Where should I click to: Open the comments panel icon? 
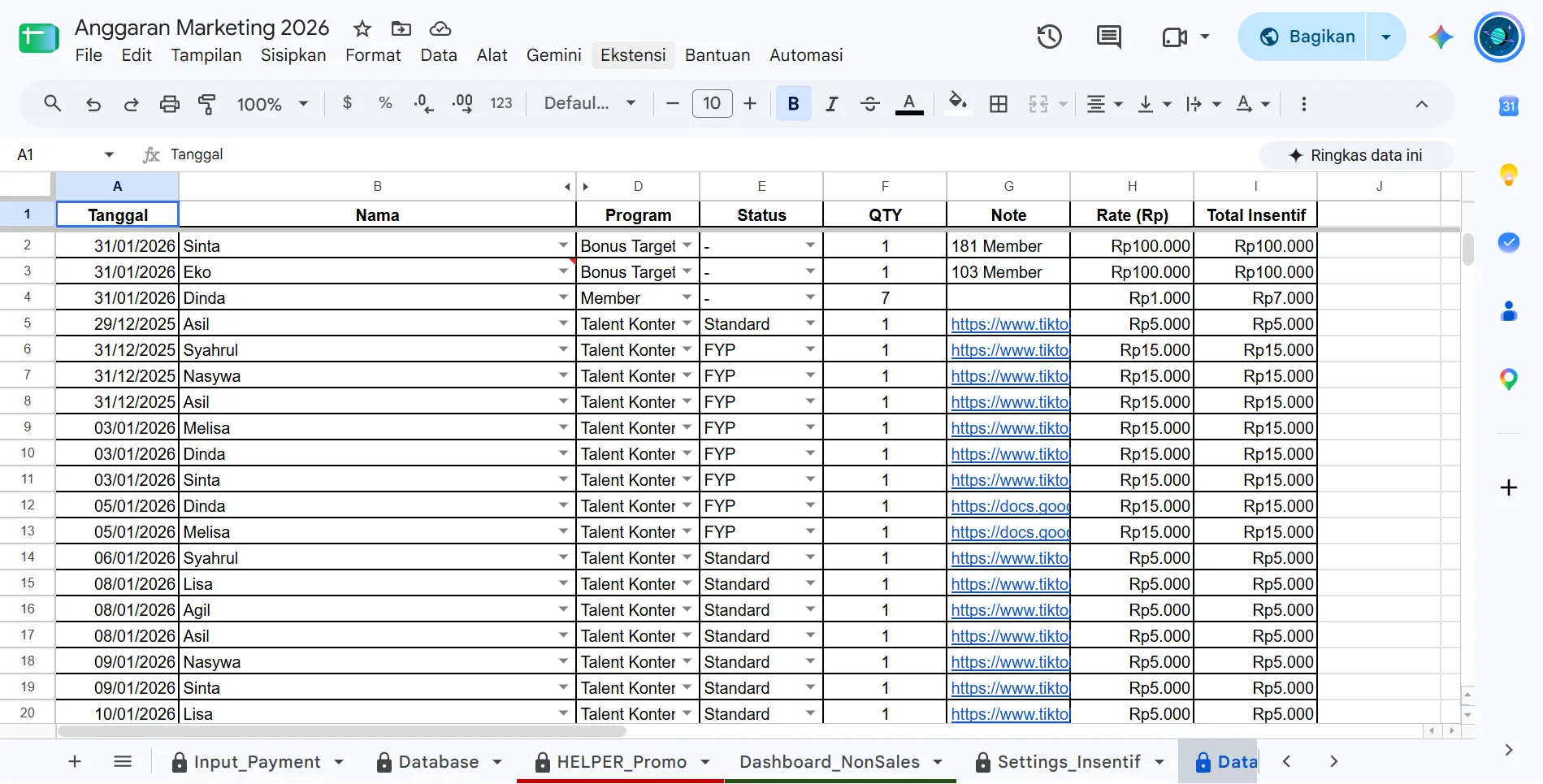[1109, 37]
